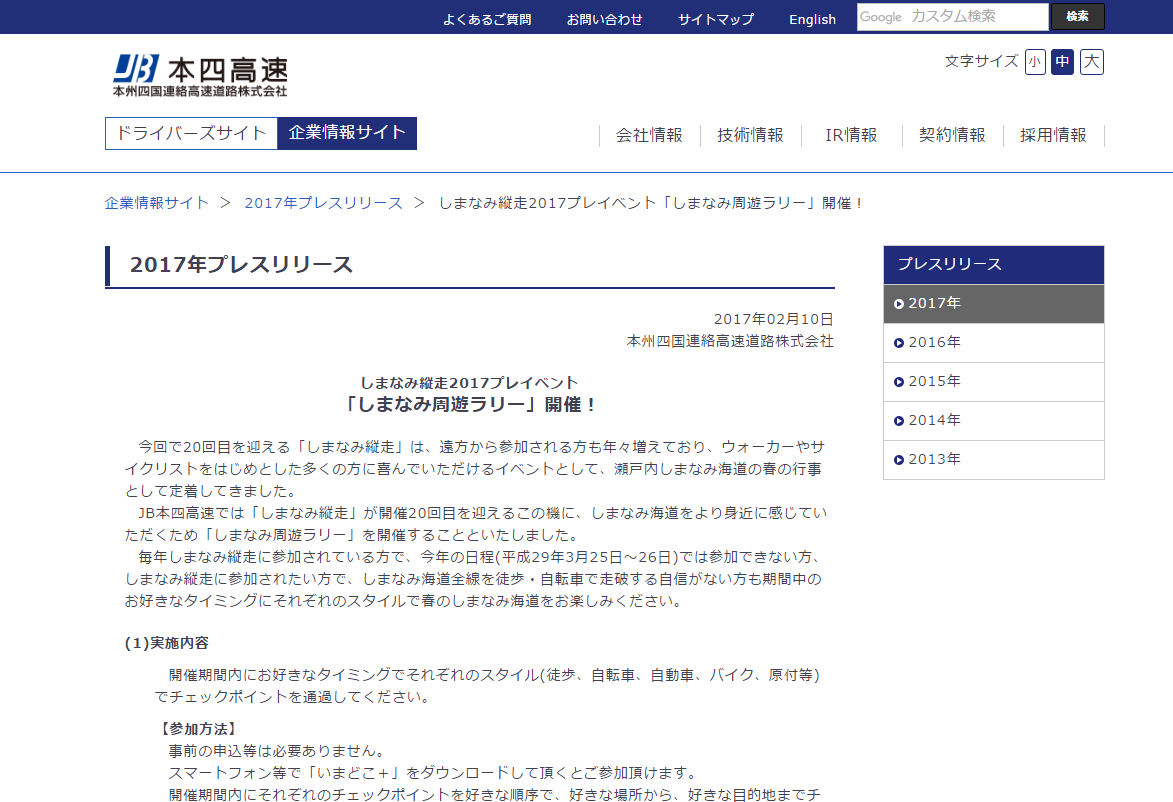Click the arrow icon beside 2015年
This screenshot has height=802, width=1173.
click(x=899, y=382)
